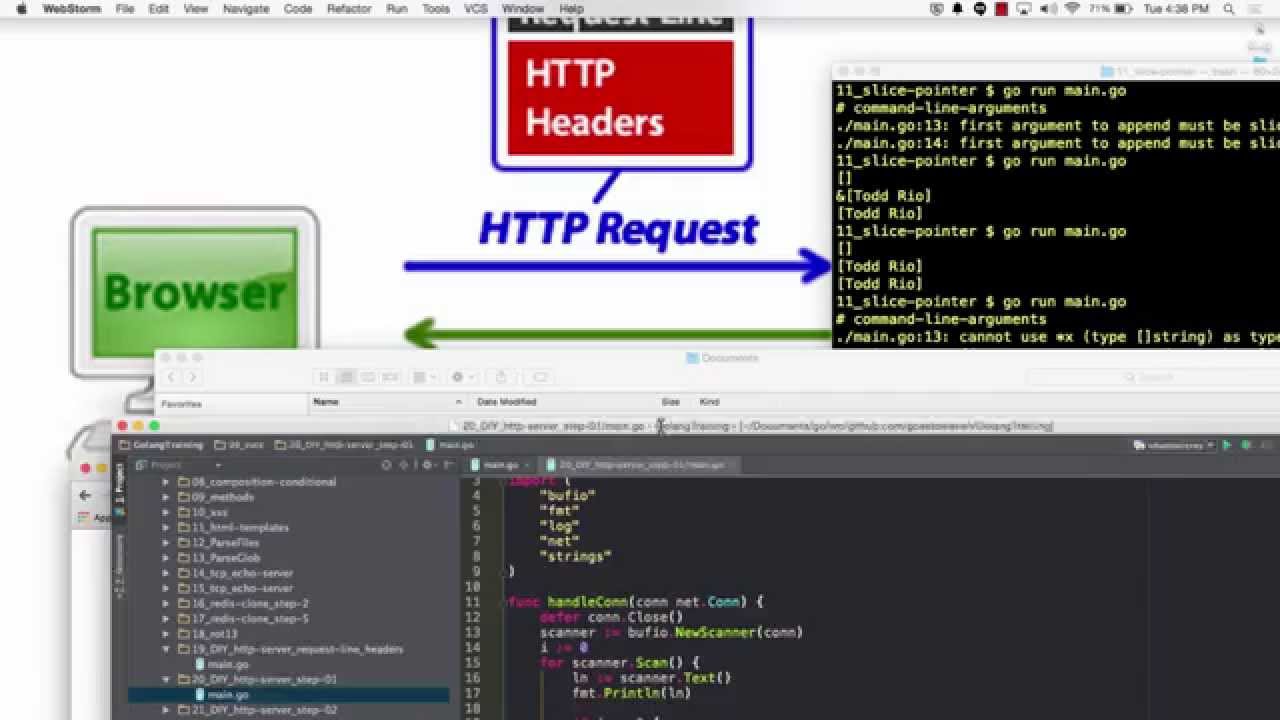Open the Project tool window side tab
Viewport: 1280px width, 720px height.
tap(119, 482)
